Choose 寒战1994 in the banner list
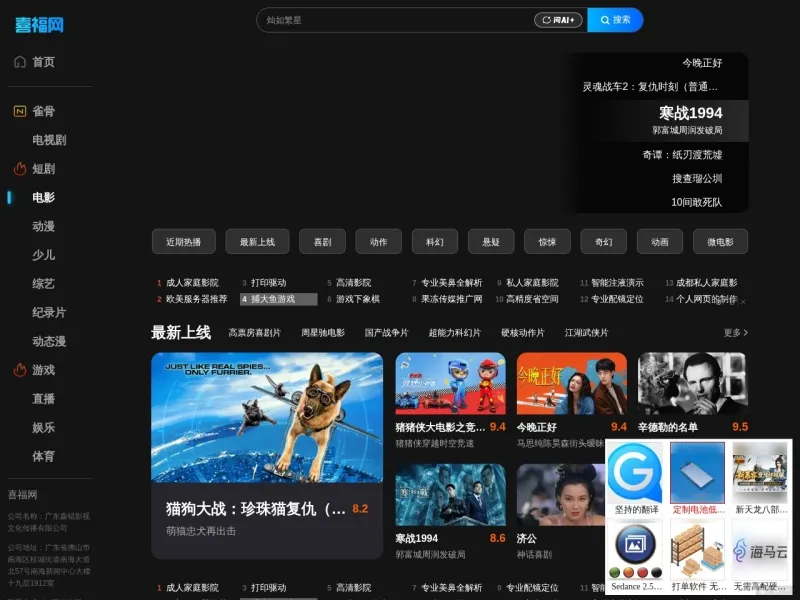 point(690,113)
